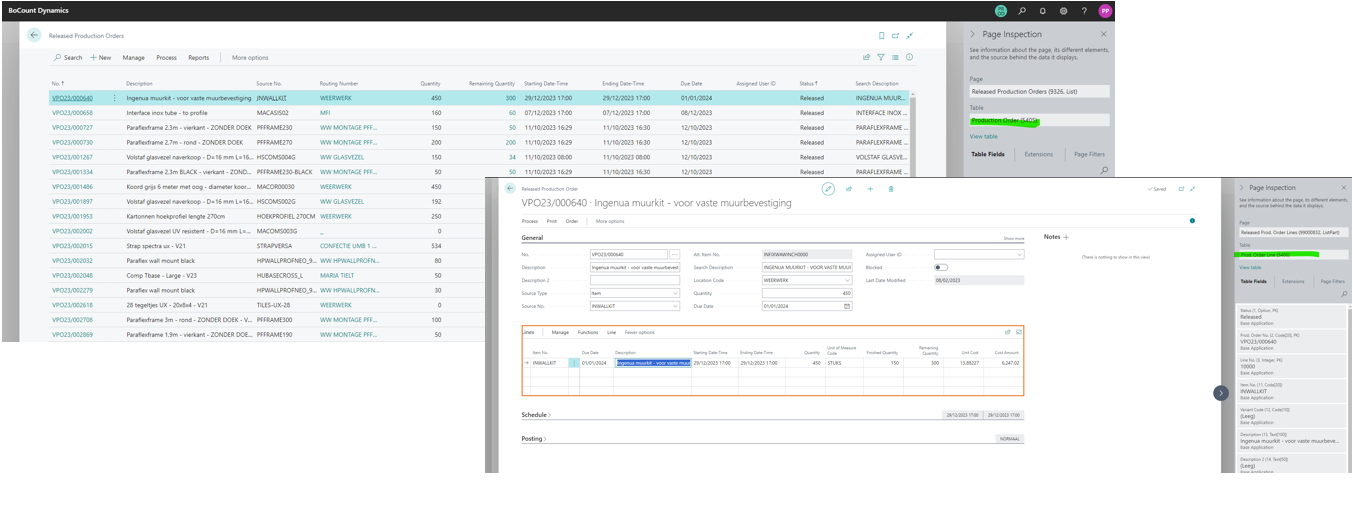Open the Location Code dropdown
Viewport: 1353px width, 506px height.
pyautogui.click(x=806, y=280)
